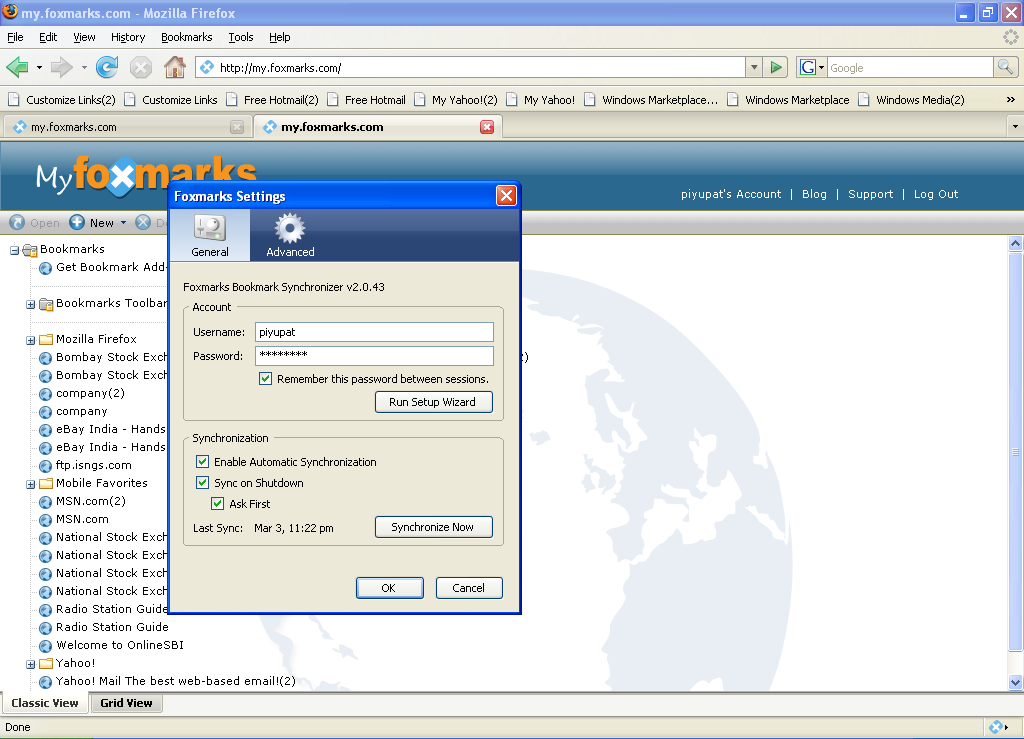Click the Forward navigation arrow

(61, 67)
